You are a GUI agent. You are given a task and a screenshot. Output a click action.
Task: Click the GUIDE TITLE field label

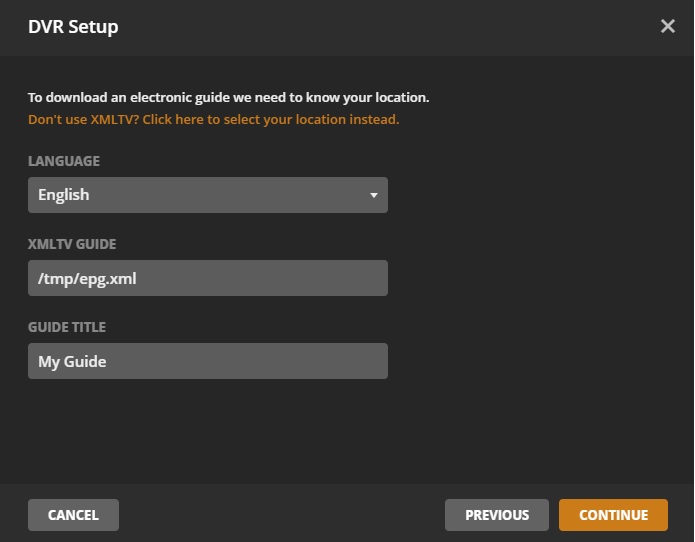pyautogui.click(x=67, y=327)
